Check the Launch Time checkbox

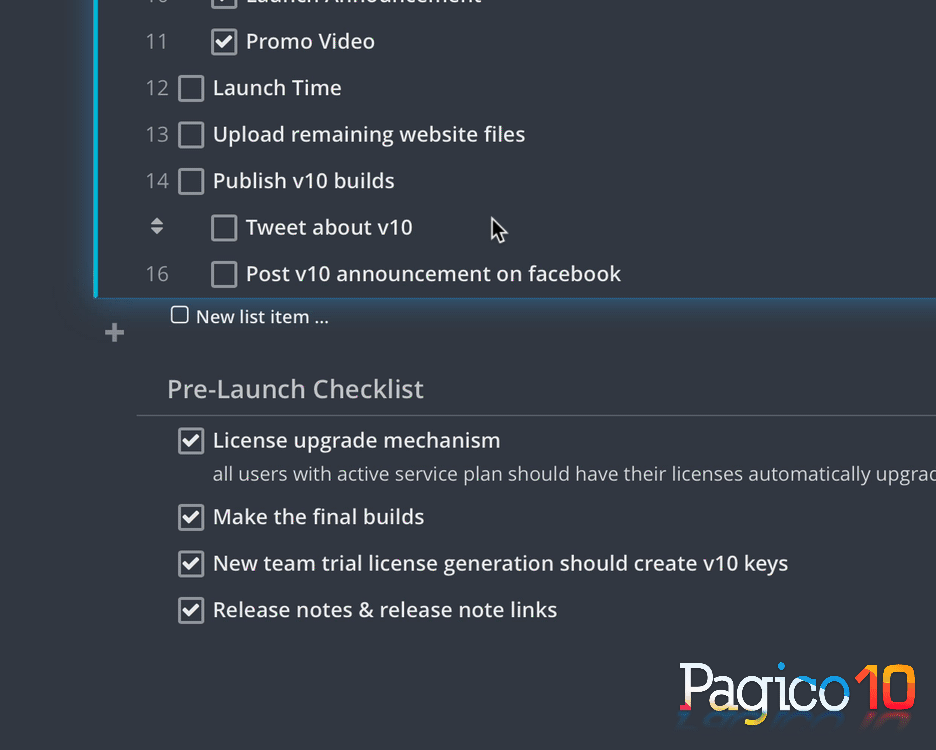pyautogui.click(x=191, y=88)
